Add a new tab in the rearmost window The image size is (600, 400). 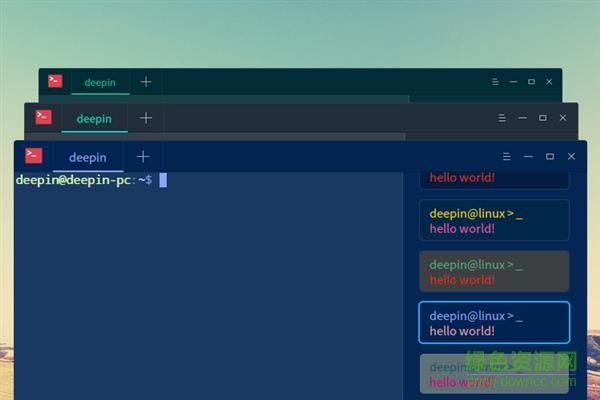pyautogui.click(x=146, y=82)
